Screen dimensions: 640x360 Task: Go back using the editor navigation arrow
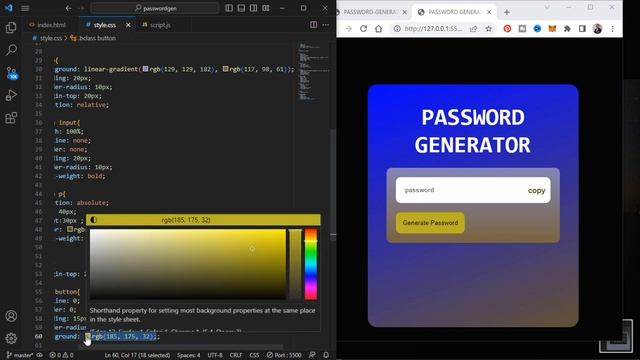tap(68, 8)
